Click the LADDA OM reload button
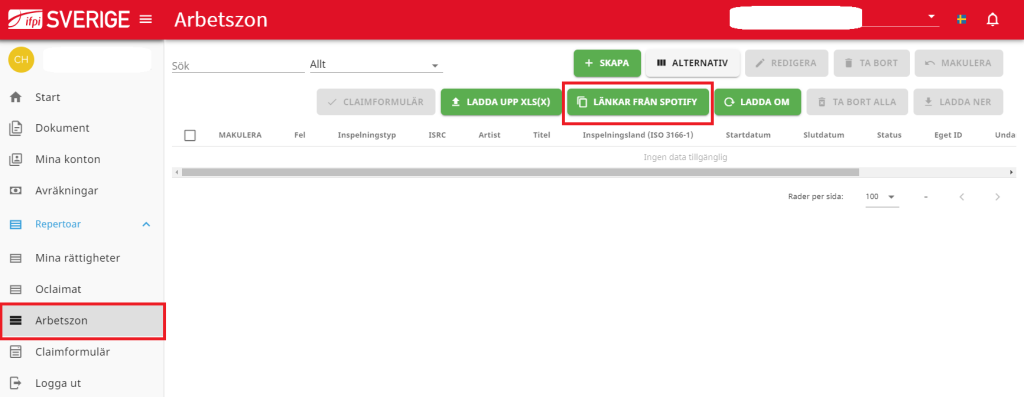The width and height of the screenshot is (1024, 397). [x=758, y=103]
